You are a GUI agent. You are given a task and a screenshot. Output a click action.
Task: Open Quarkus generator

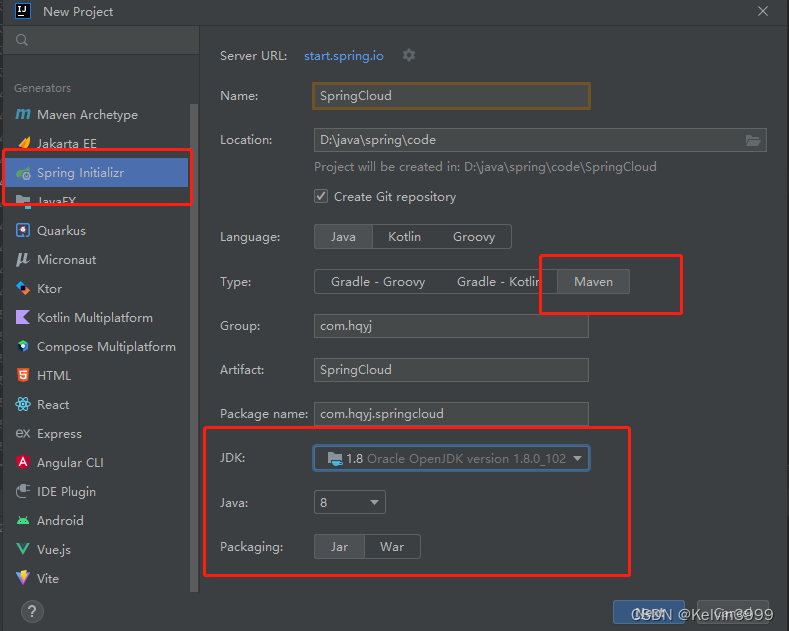61,230
